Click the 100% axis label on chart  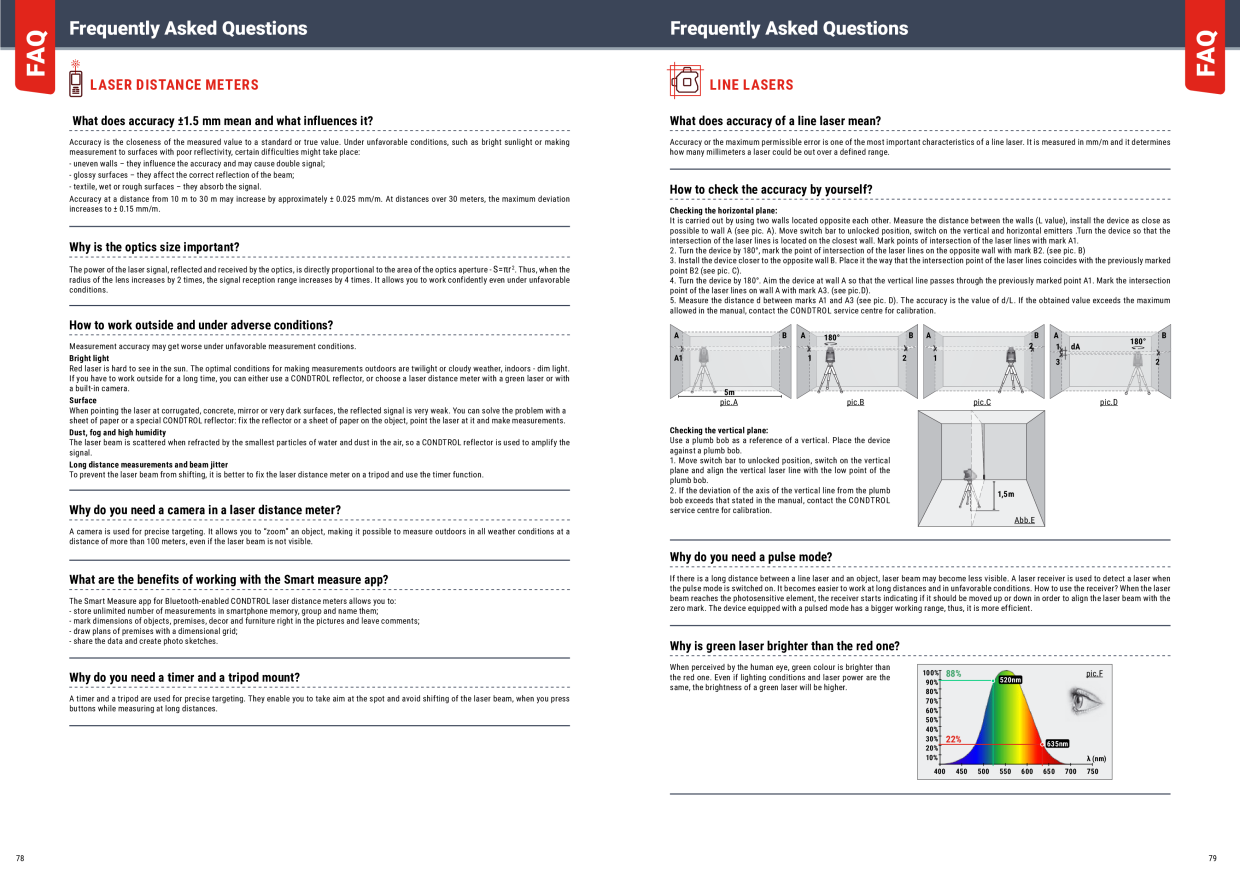click(x=930, y=673)
